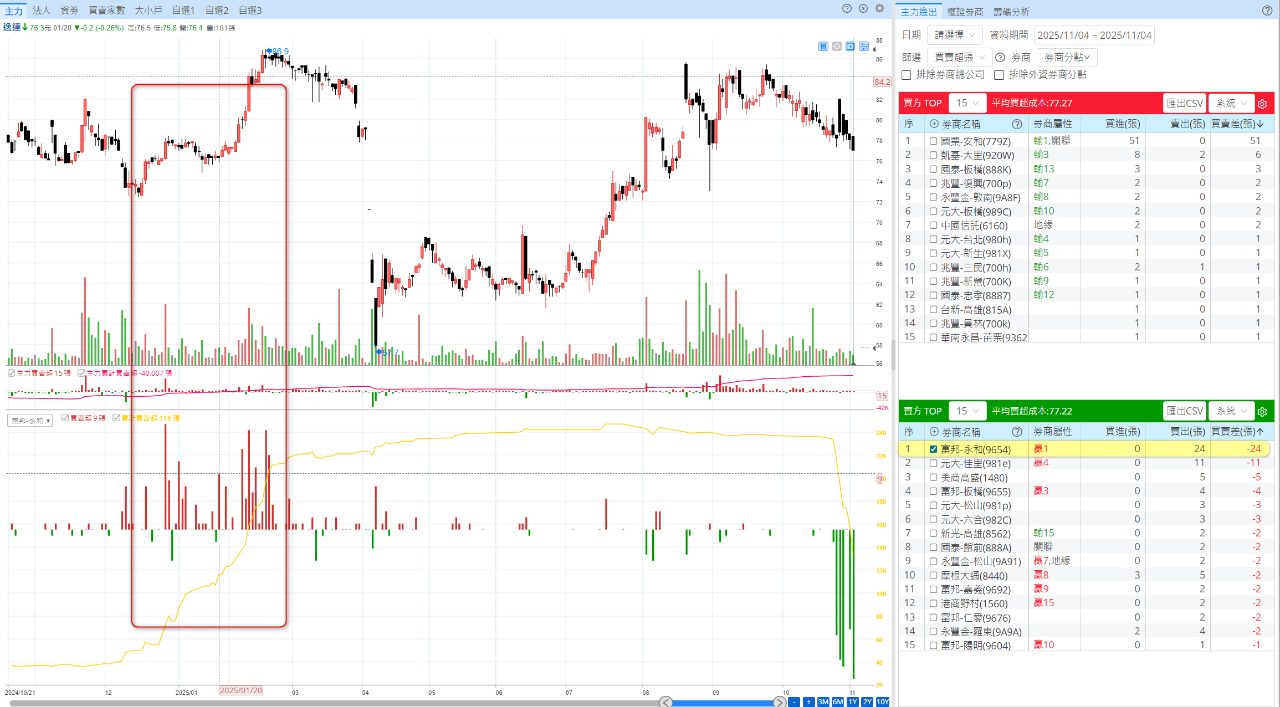Check 排除券商總公司 checkbox
The image size is (1280, 707).
(x=906, y=75)
